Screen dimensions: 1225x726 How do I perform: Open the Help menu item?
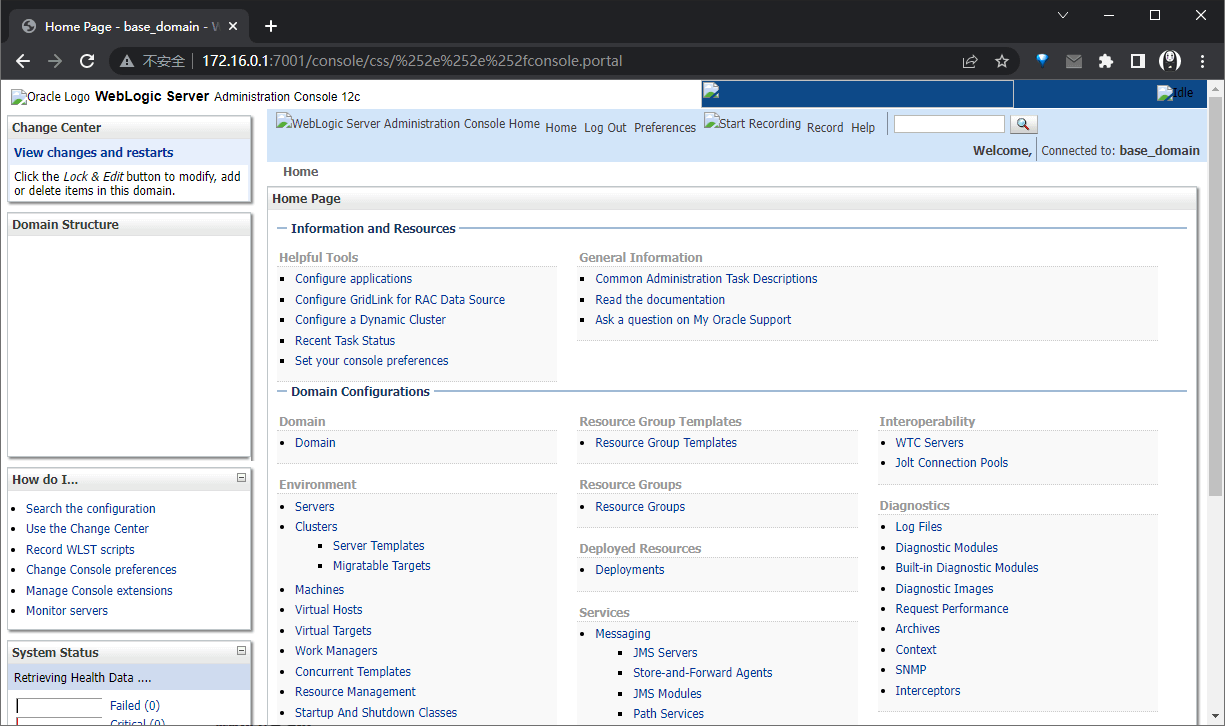(x=863, y=128)
